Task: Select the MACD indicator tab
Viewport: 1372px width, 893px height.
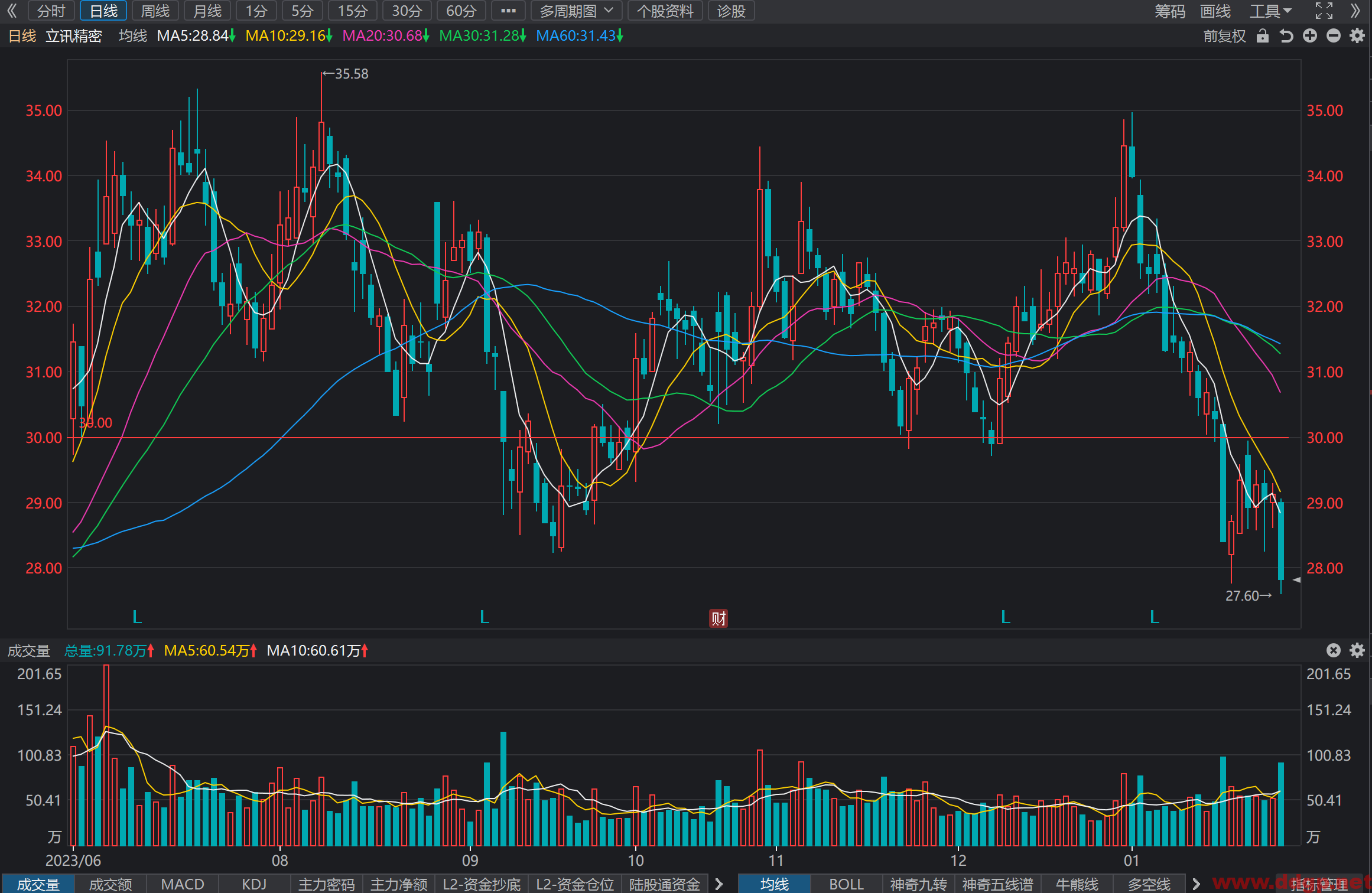Action: coord(183,884)
